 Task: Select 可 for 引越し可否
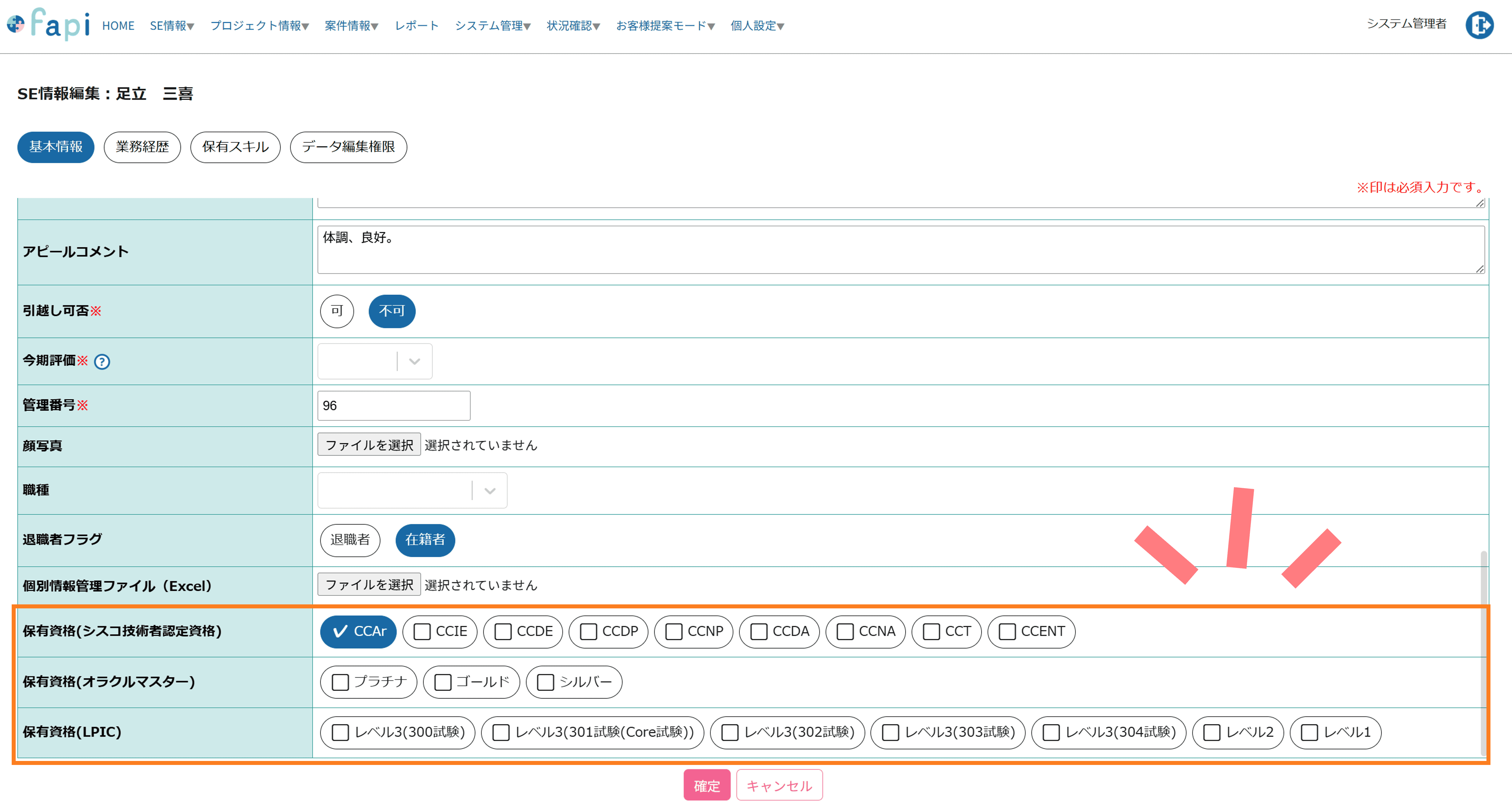[337, 311]
